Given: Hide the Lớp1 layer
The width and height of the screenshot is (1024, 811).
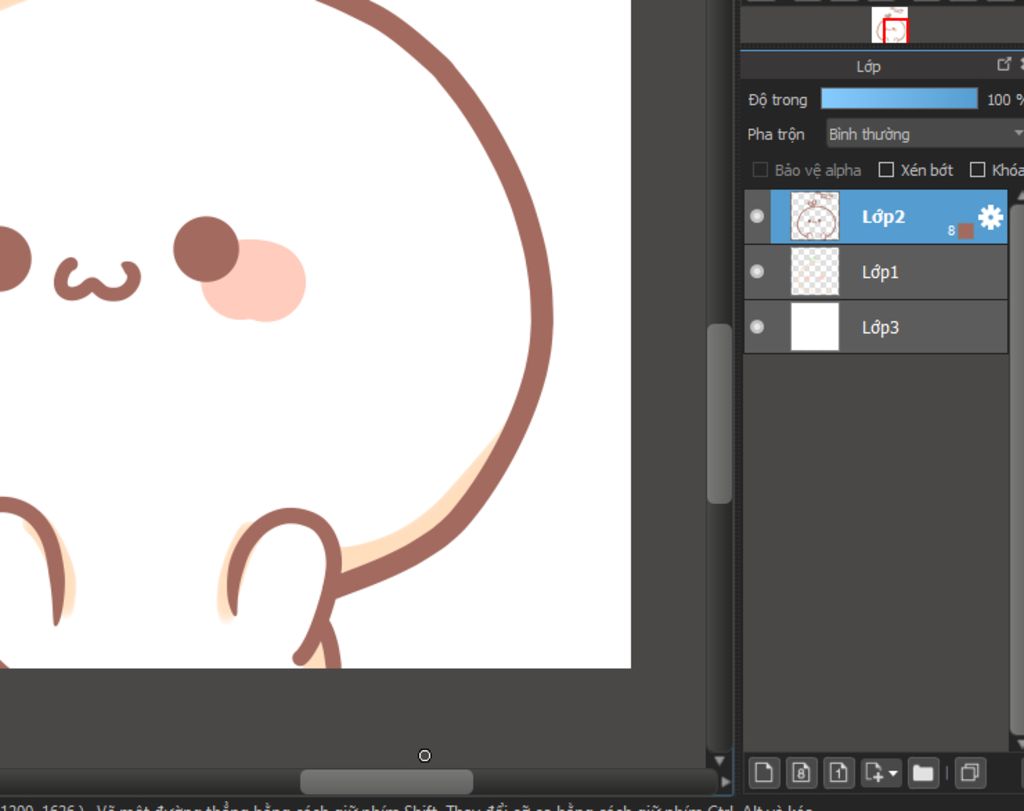Looking at the screenshot, I should tap(758, 271).
